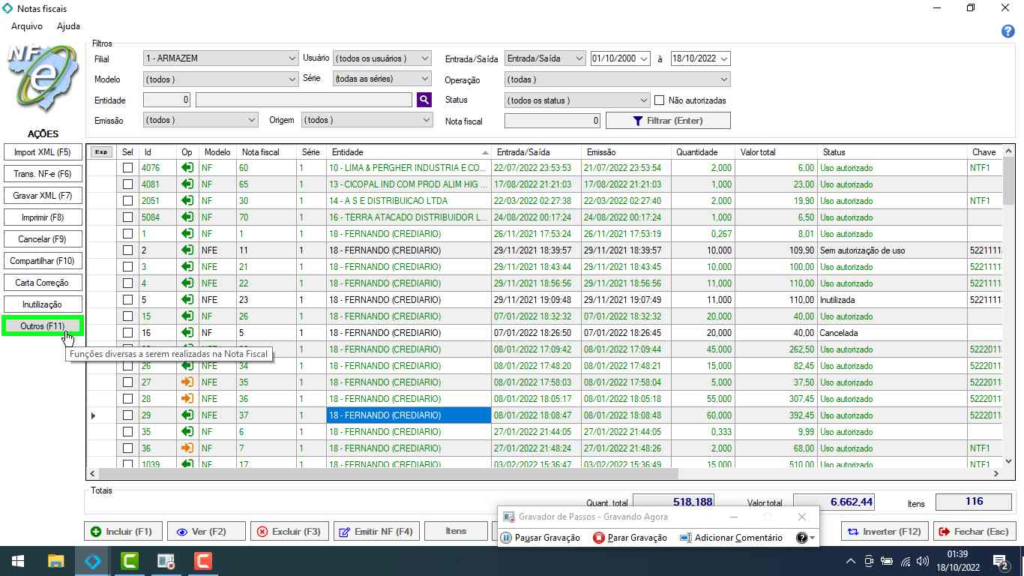Click the purple entity search magnifier icon
Viewport: 1024px width, 576px height.
point(424,100)
